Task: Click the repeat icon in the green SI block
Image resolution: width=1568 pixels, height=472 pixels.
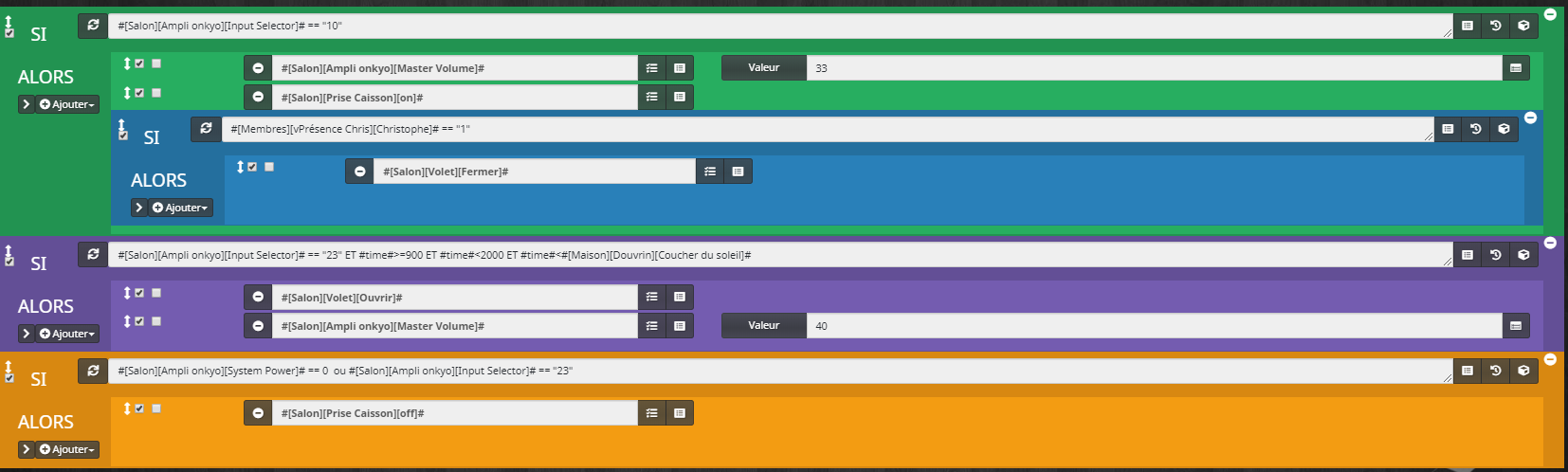Action: click(x=93, y=26)
